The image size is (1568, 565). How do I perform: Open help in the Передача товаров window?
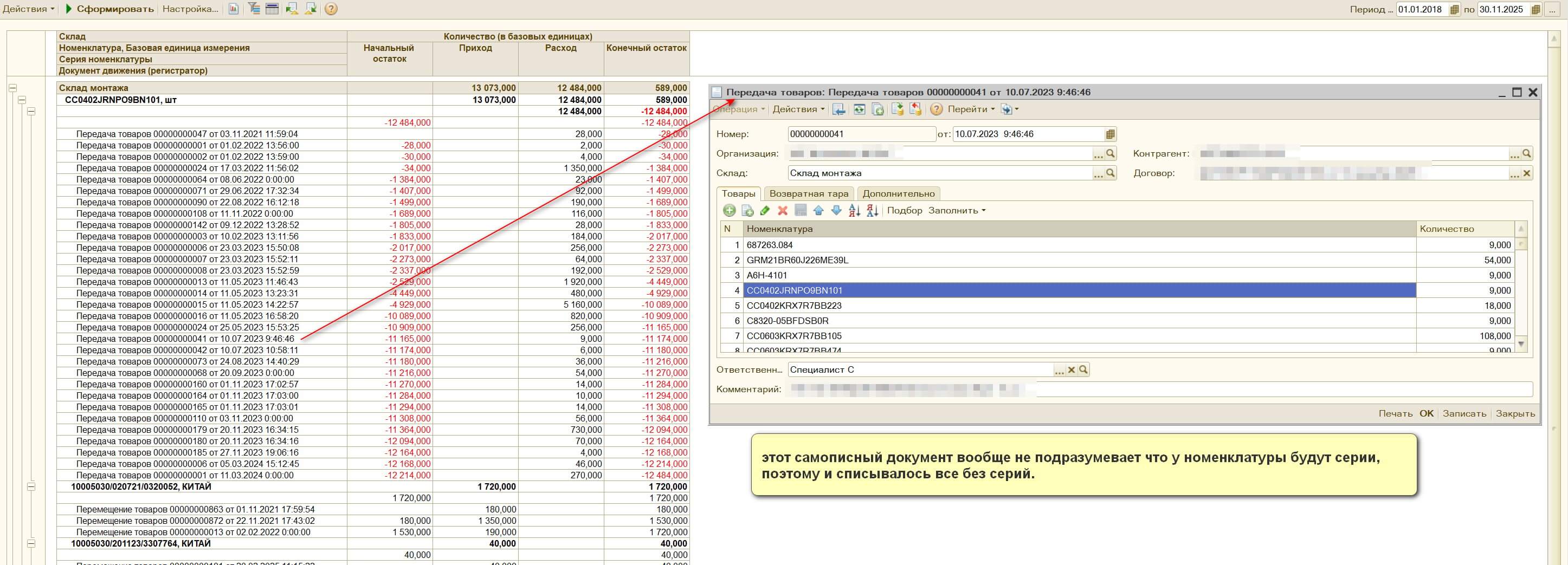point(936,109)
